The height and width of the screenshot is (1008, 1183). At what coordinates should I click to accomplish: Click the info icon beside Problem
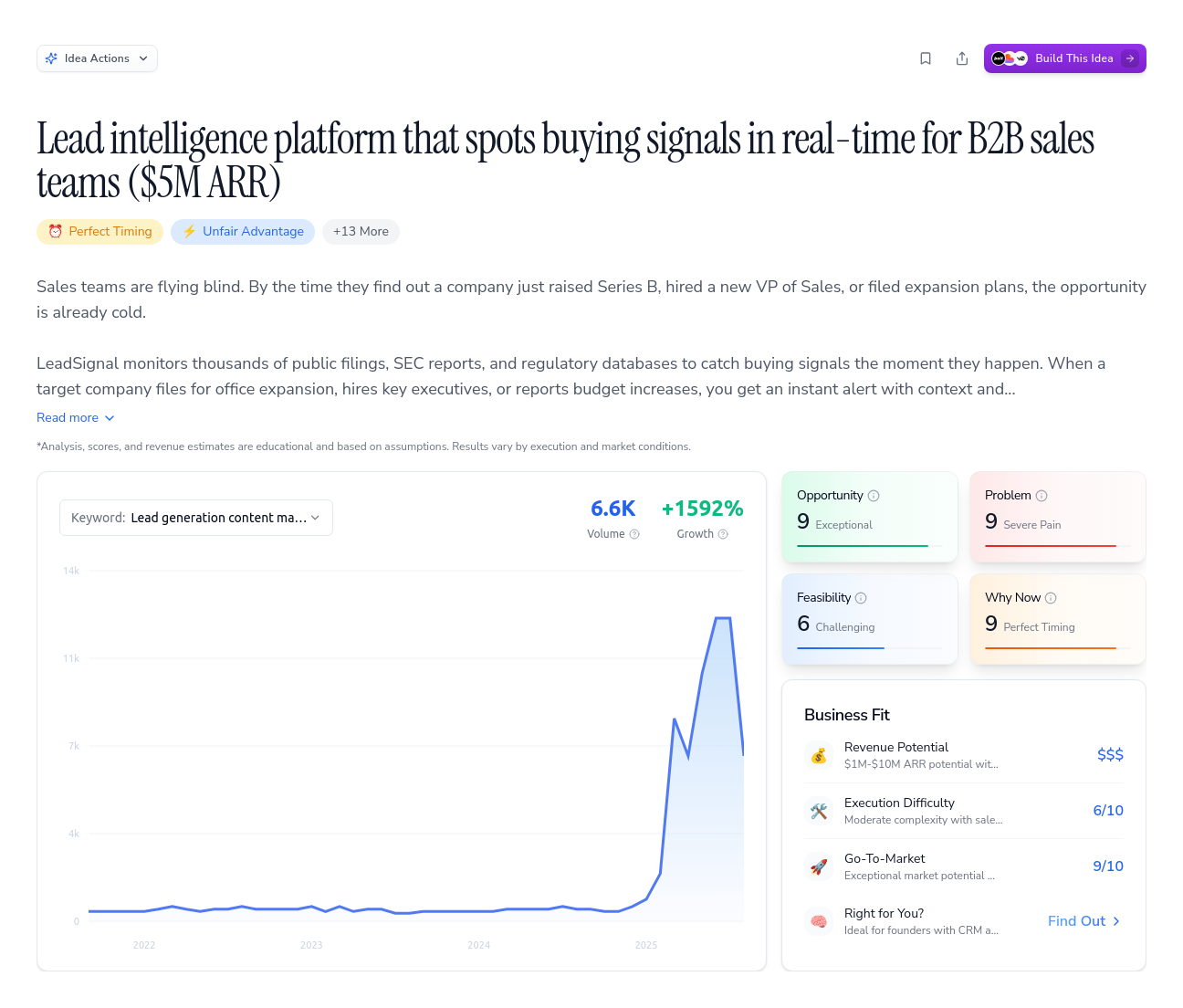(1042, 496)
